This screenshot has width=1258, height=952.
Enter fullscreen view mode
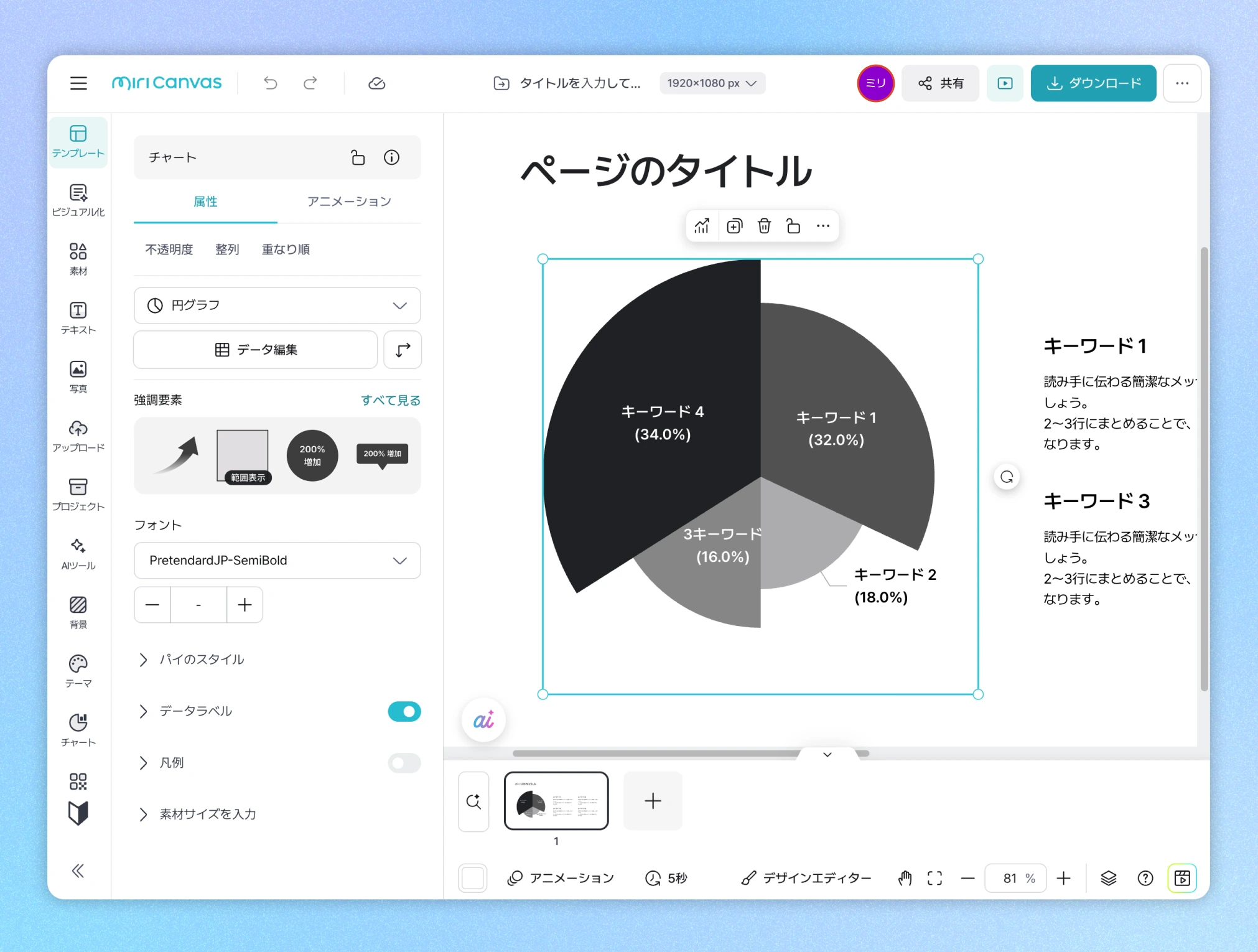point(934,878)
